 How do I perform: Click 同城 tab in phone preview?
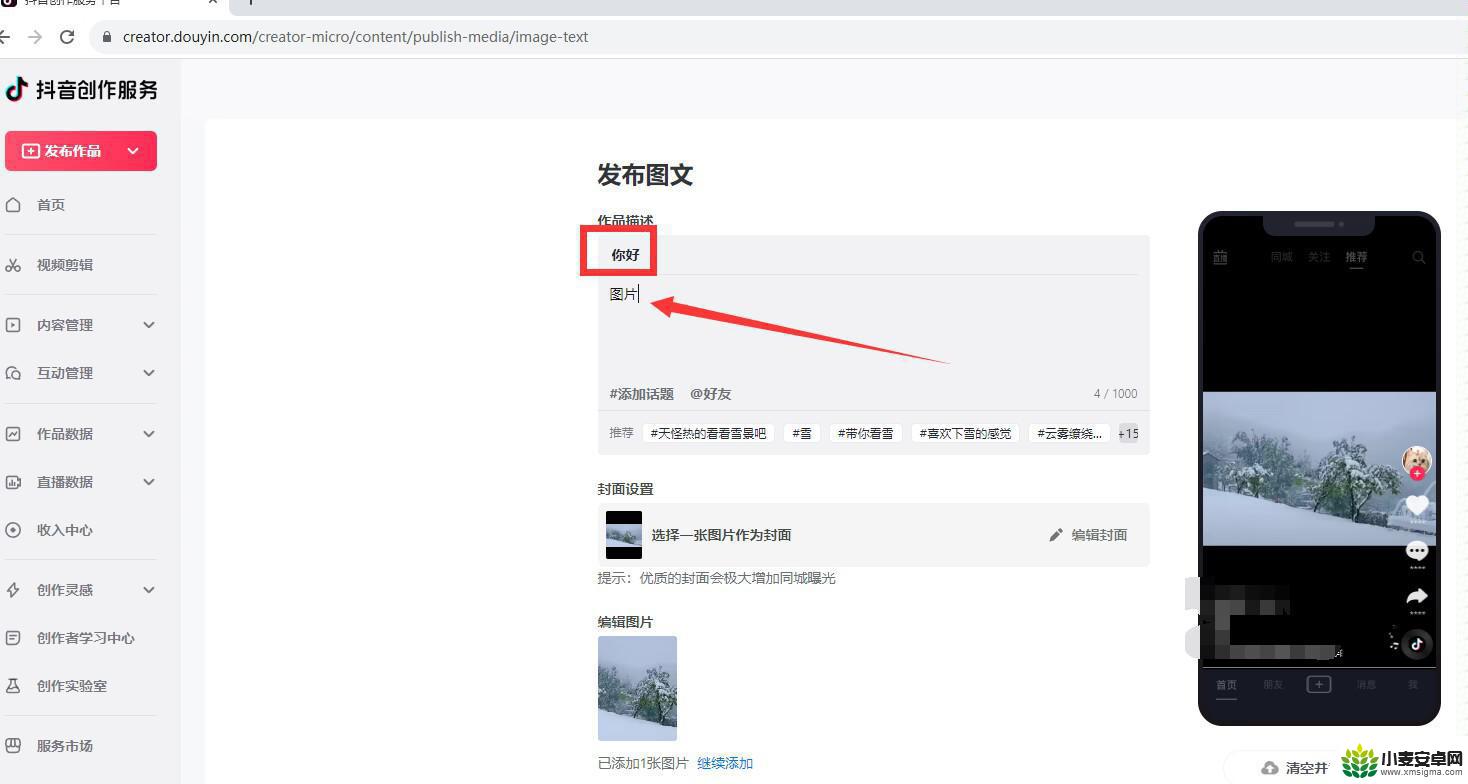click(x=1282, y=257)
